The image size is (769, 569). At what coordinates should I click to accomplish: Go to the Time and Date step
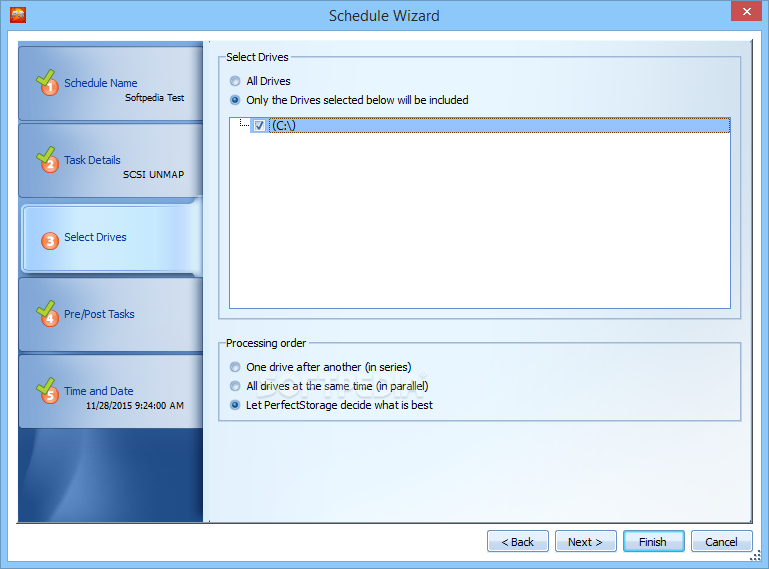[111, 392]
